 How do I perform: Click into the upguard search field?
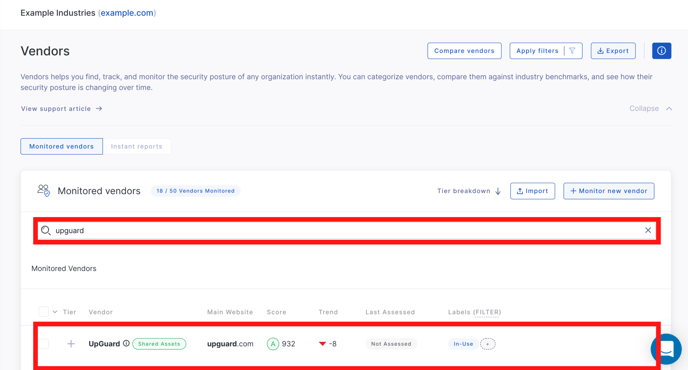point(347,230)
